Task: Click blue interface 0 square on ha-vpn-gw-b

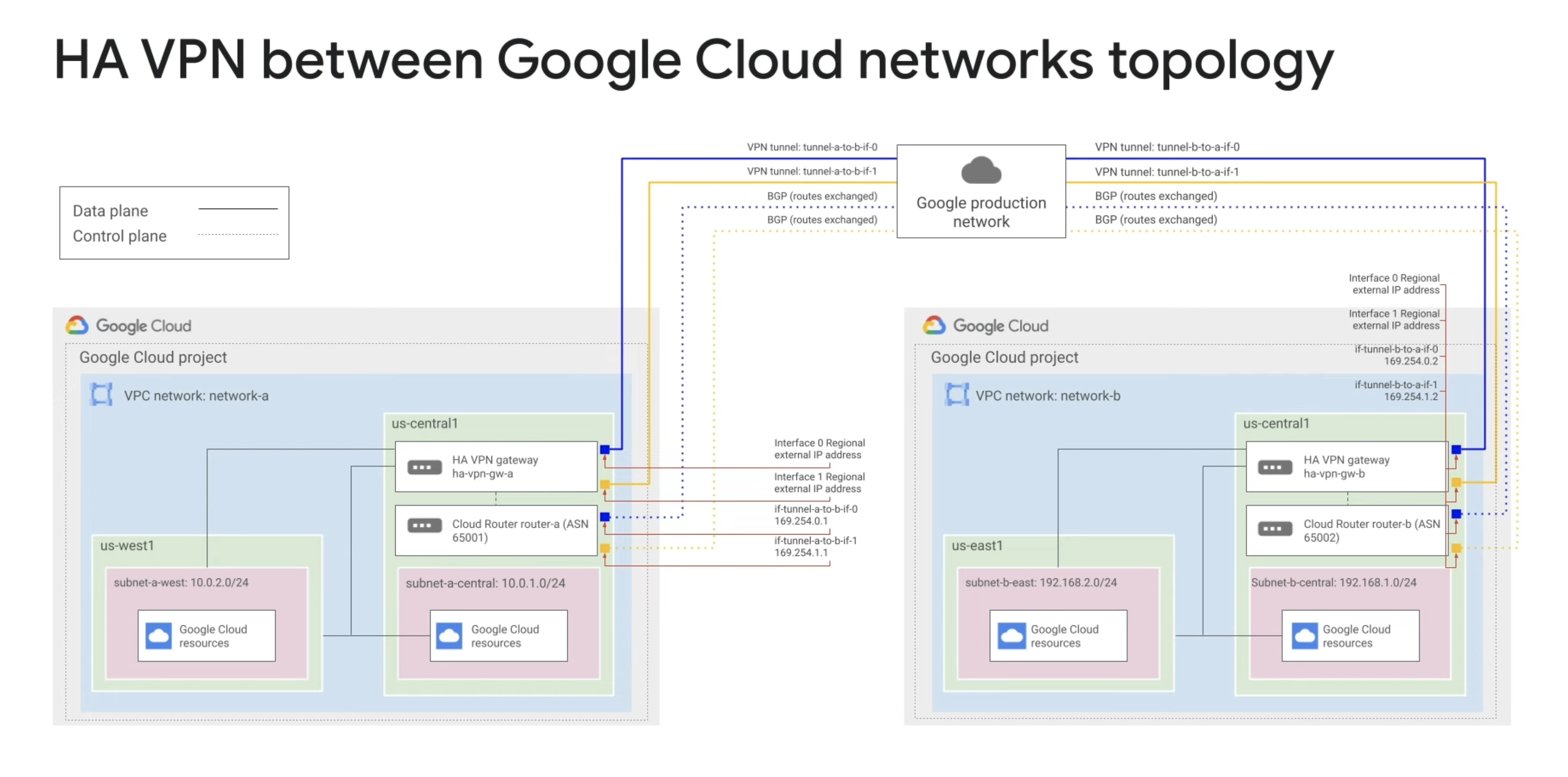Action: click(x=1456, y=449)
